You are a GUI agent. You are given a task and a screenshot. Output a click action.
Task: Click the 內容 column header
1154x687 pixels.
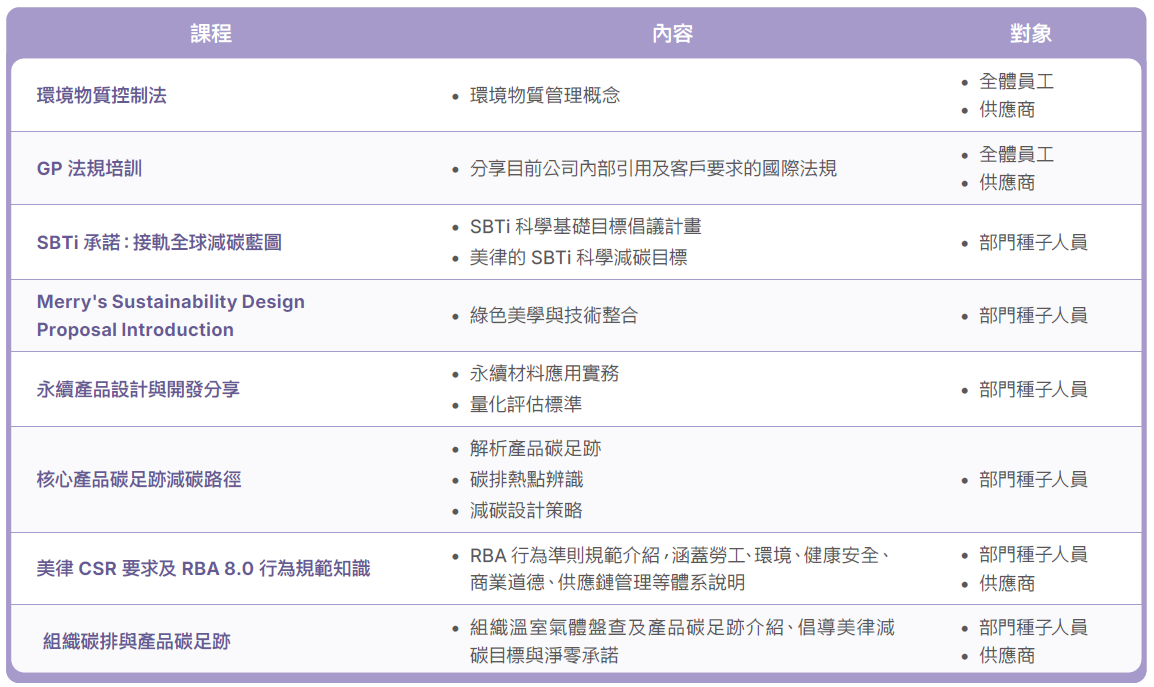(x=672, y=33)
